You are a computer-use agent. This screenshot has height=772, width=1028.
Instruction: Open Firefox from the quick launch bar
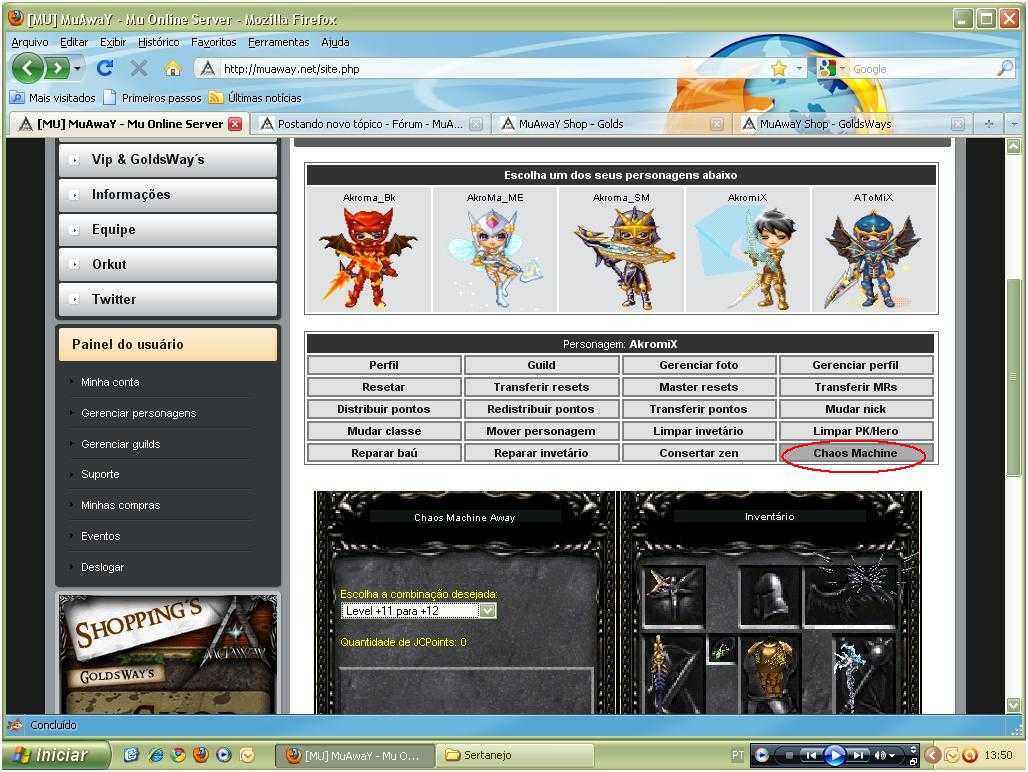click(201, 755)
